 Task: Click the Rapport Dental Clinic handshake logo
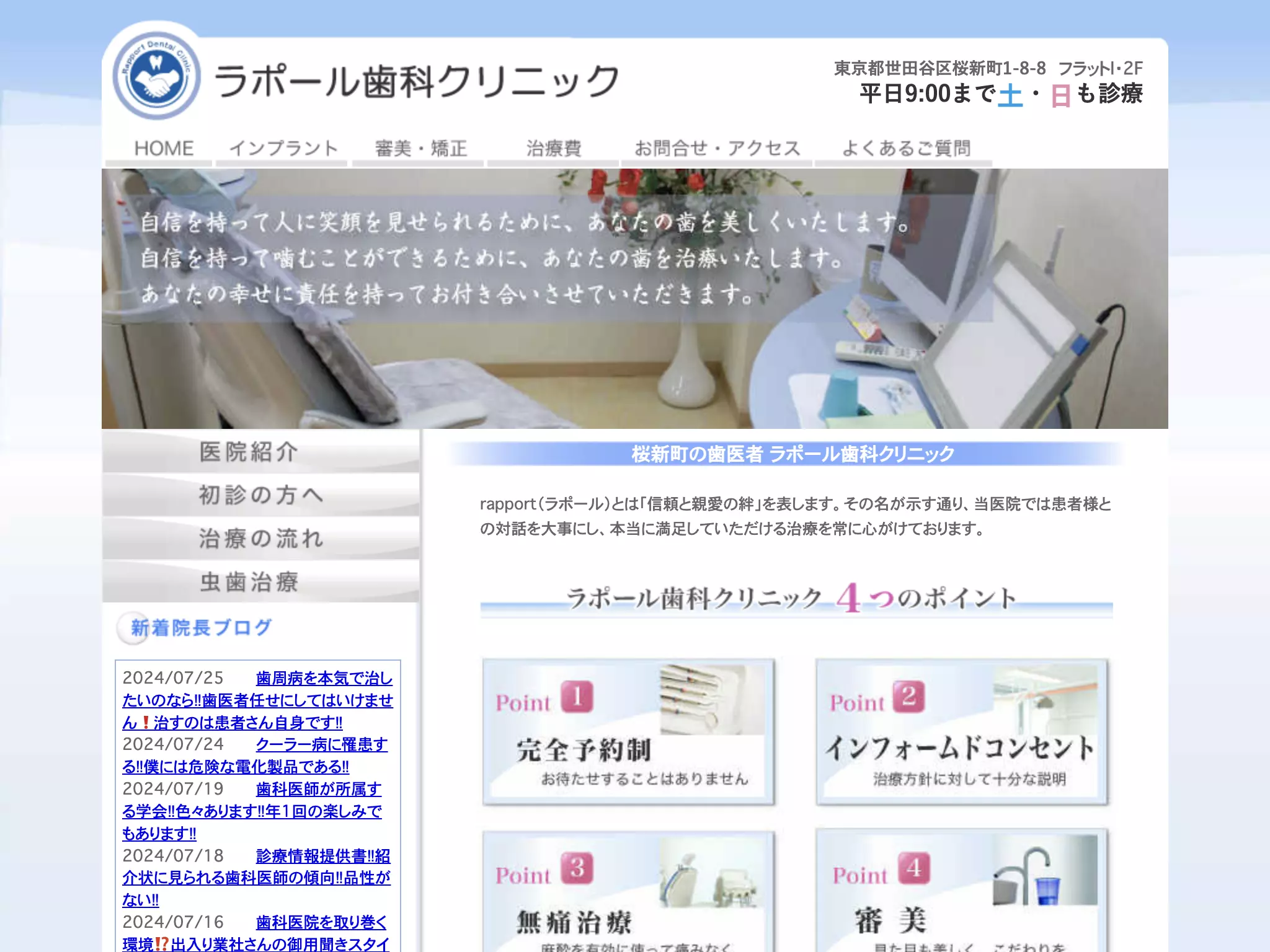[x=156, y=76]
